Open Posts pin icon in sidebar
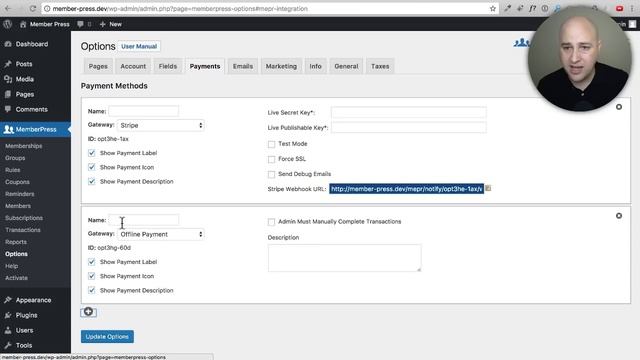This screenshot has width=640, height=360. click(8, 64)
